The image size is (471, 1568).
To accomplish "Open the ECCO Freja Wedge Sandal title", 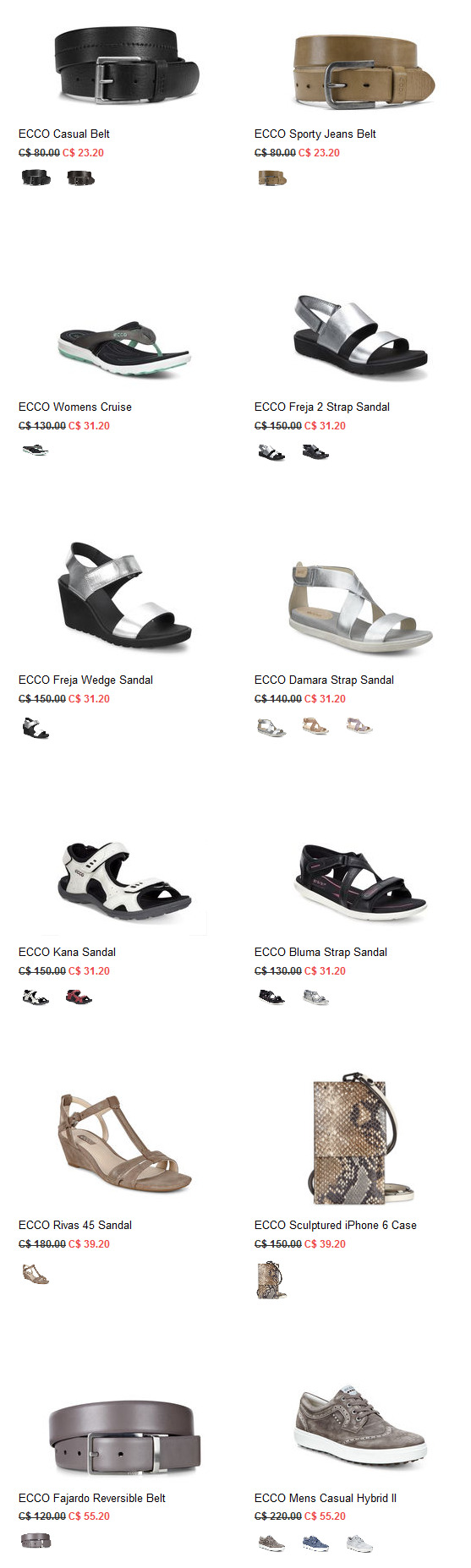I will [x=85, y=680].
